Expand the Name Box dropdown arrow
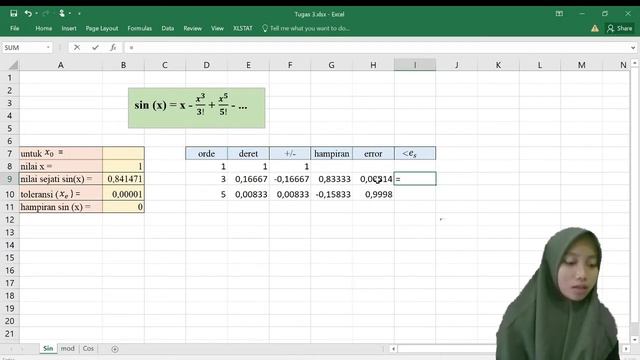The image size is (640, 360). 48,47
